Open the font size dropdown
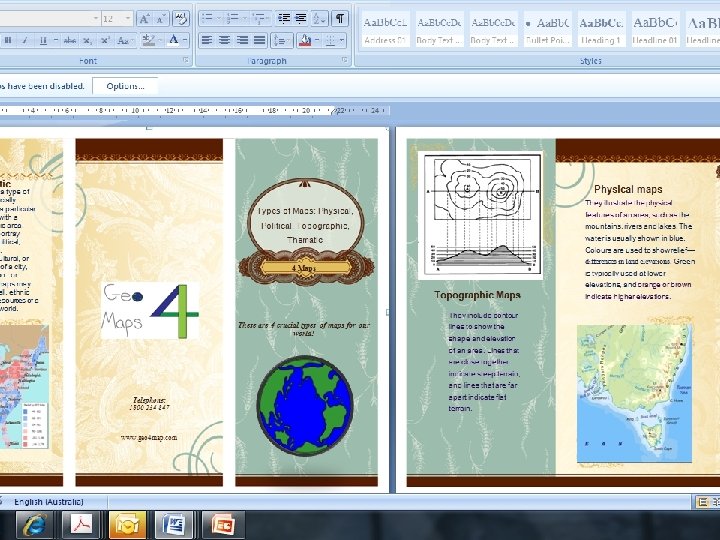 coord(128,18)
